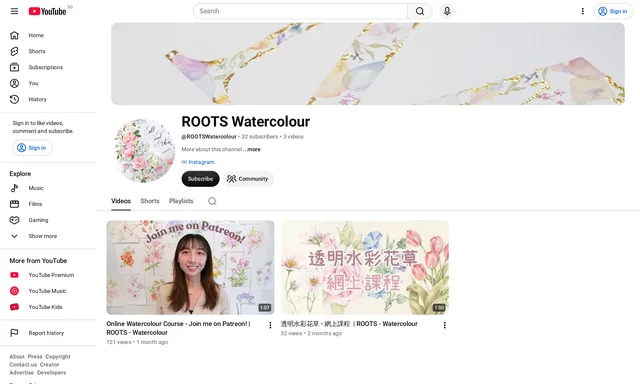Open the settings three-dot menu

click(x=582, y=11)
